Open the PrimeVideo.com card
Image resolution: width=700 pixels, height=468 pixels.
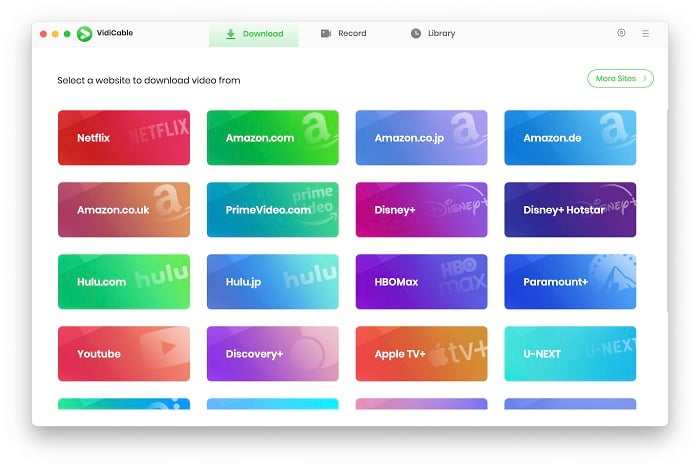(273, 209)
